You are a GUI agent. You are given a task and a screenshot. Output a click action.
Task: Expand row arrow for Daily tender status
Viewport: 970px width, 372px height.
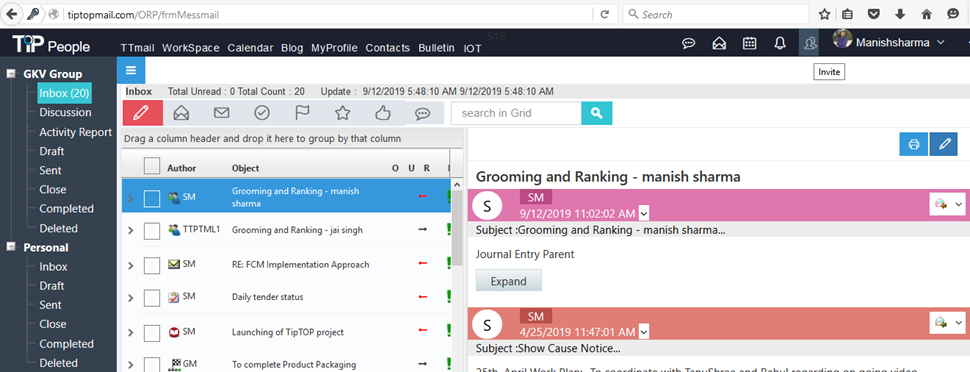click(x=131, y=298)
